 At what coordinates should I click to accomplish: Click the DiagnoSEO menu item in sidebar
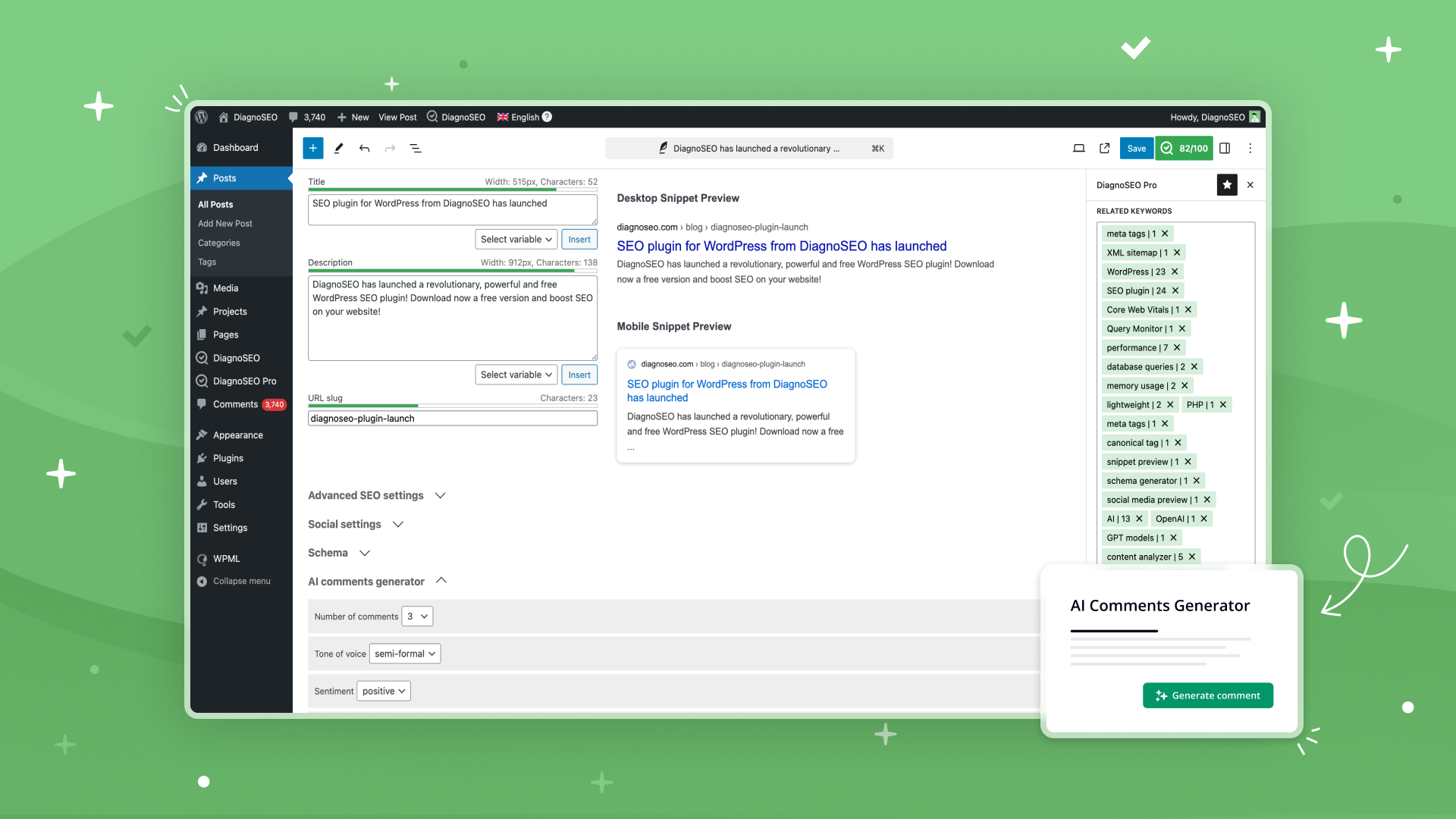pos(236,358)
